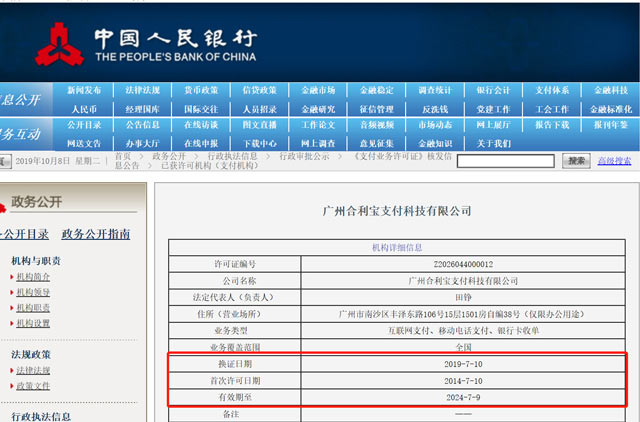
Task: Go to 在线申报 section
Action: point(201,144)
